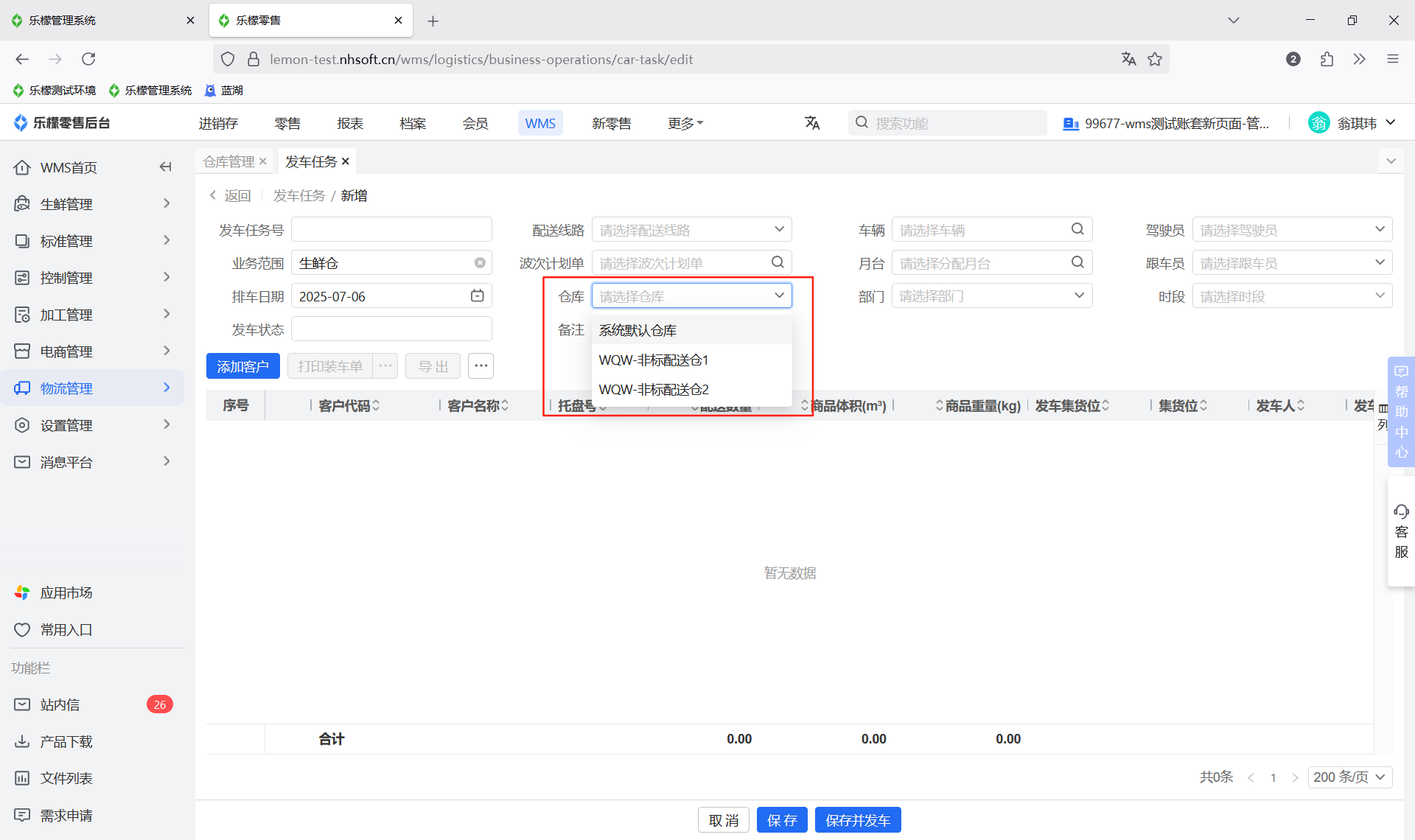The height and width of the screenshot is (840, 1415).
Task: Open the browser hamburger menu
Action: click(1392, 59)
